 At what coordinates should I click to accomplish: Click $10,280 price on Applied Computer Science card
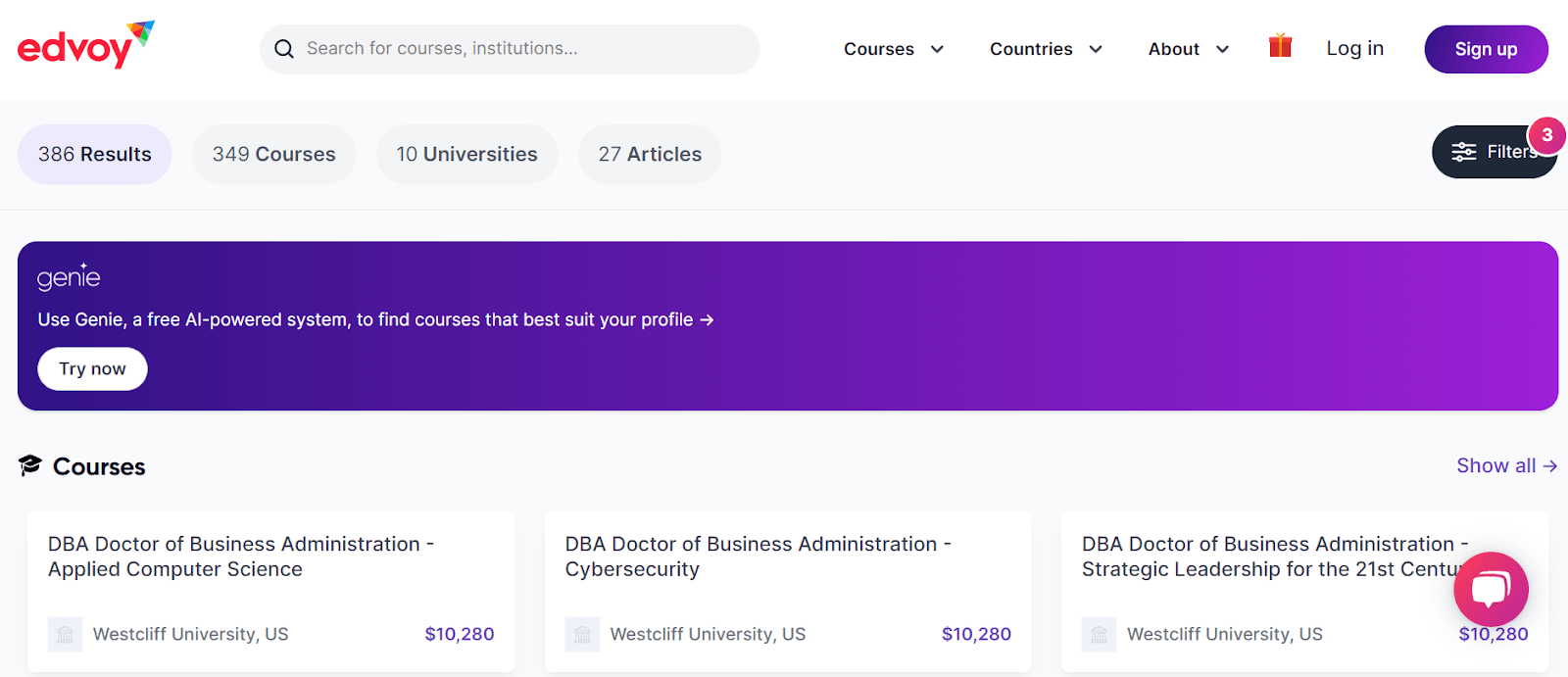460,634
